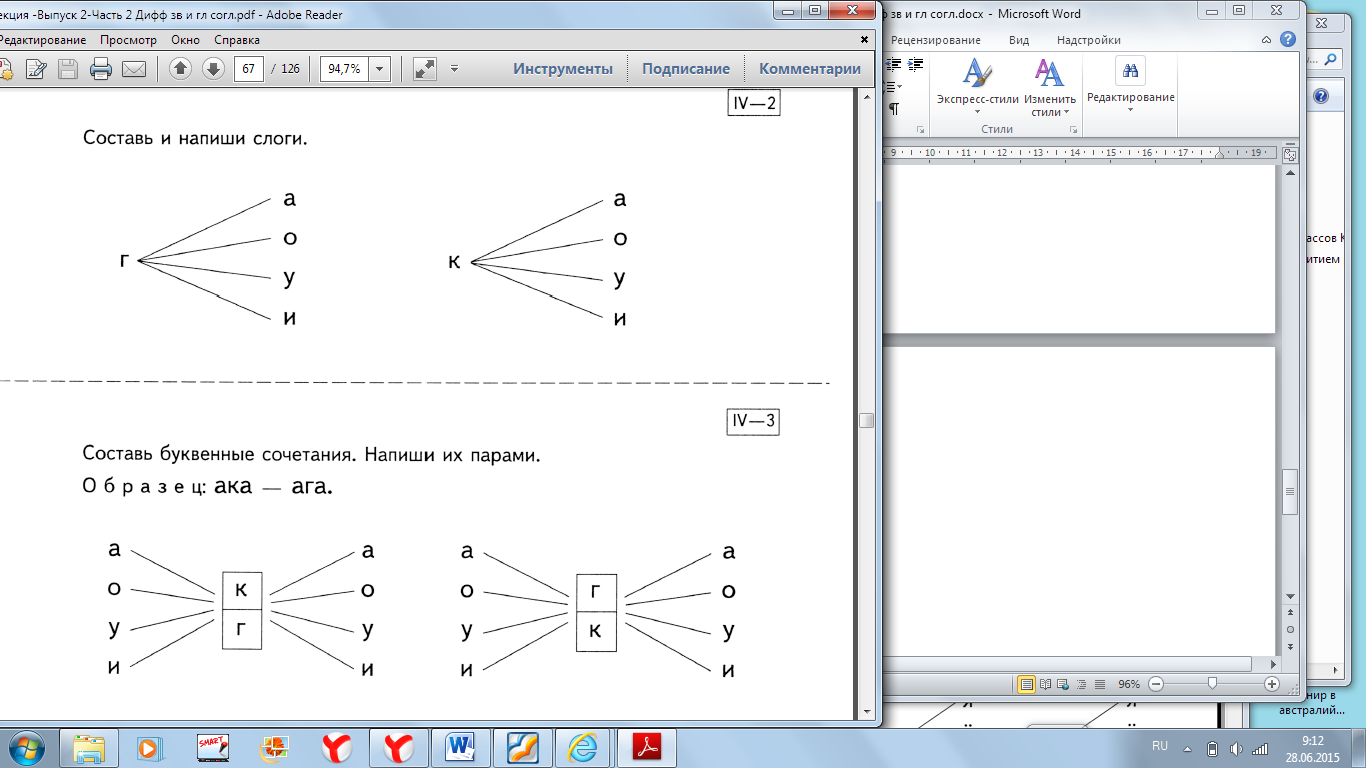Open the Справка menu
The height and width of the screenshot is (768, 1366).
click(237, 40)
